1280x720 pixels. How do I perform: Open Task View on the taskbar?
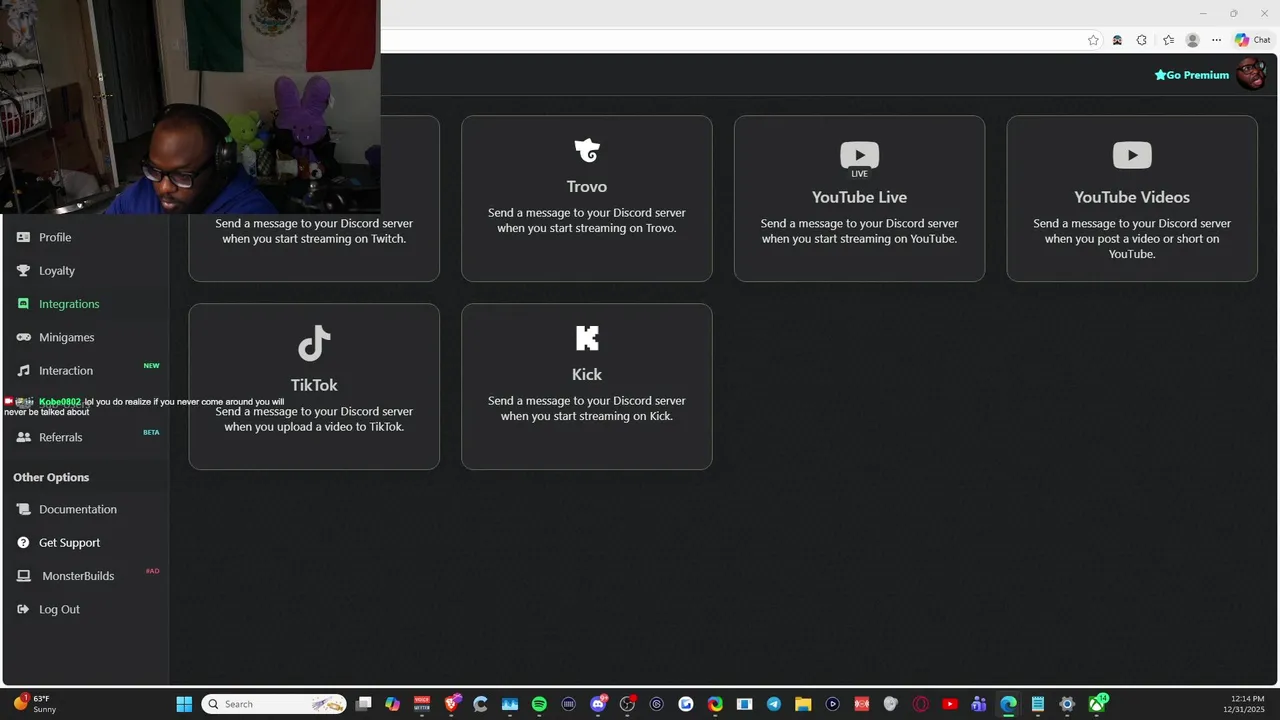click(x=364, y=704)
